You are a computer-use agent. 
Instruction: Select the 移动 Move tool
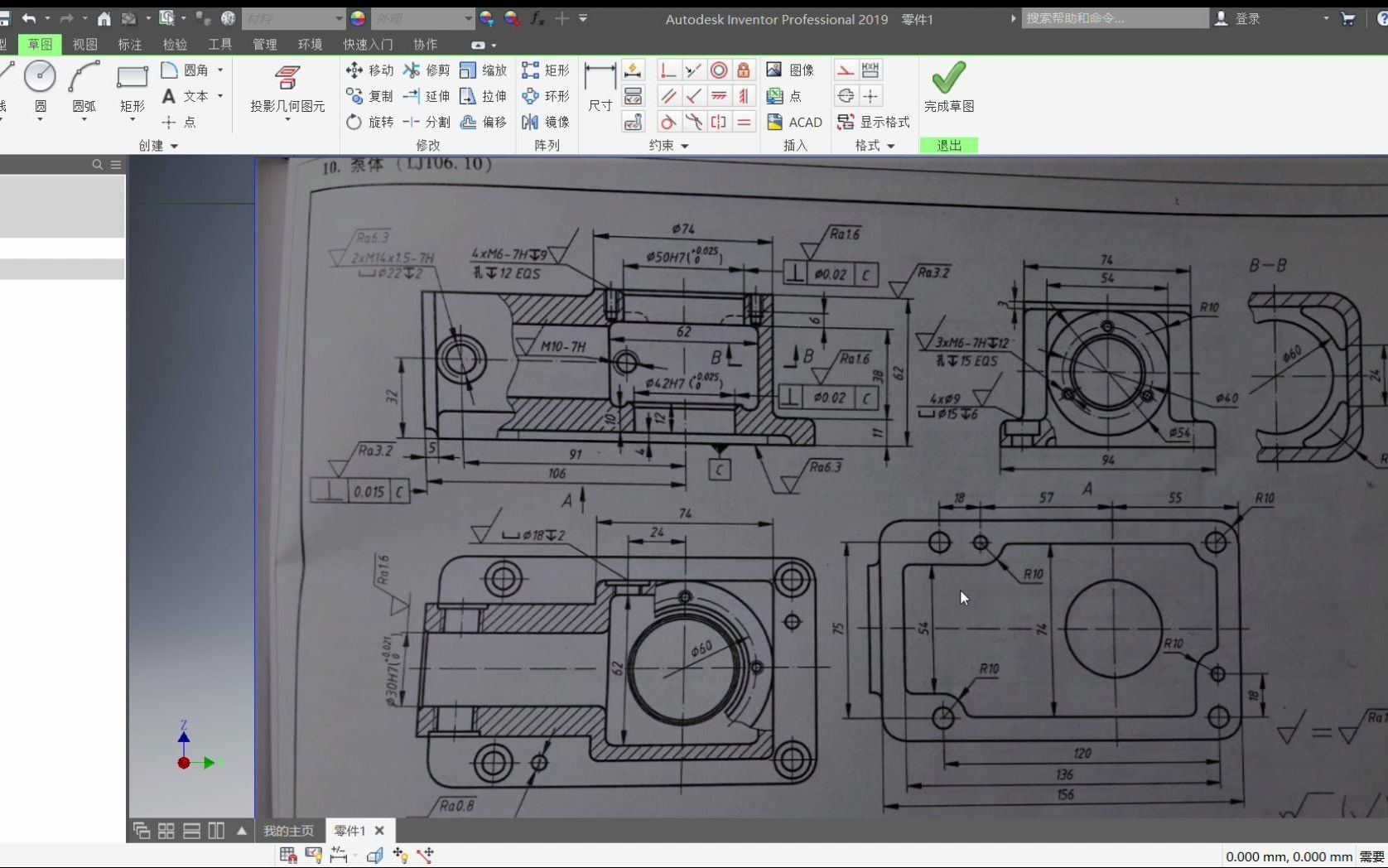(369, 70)
